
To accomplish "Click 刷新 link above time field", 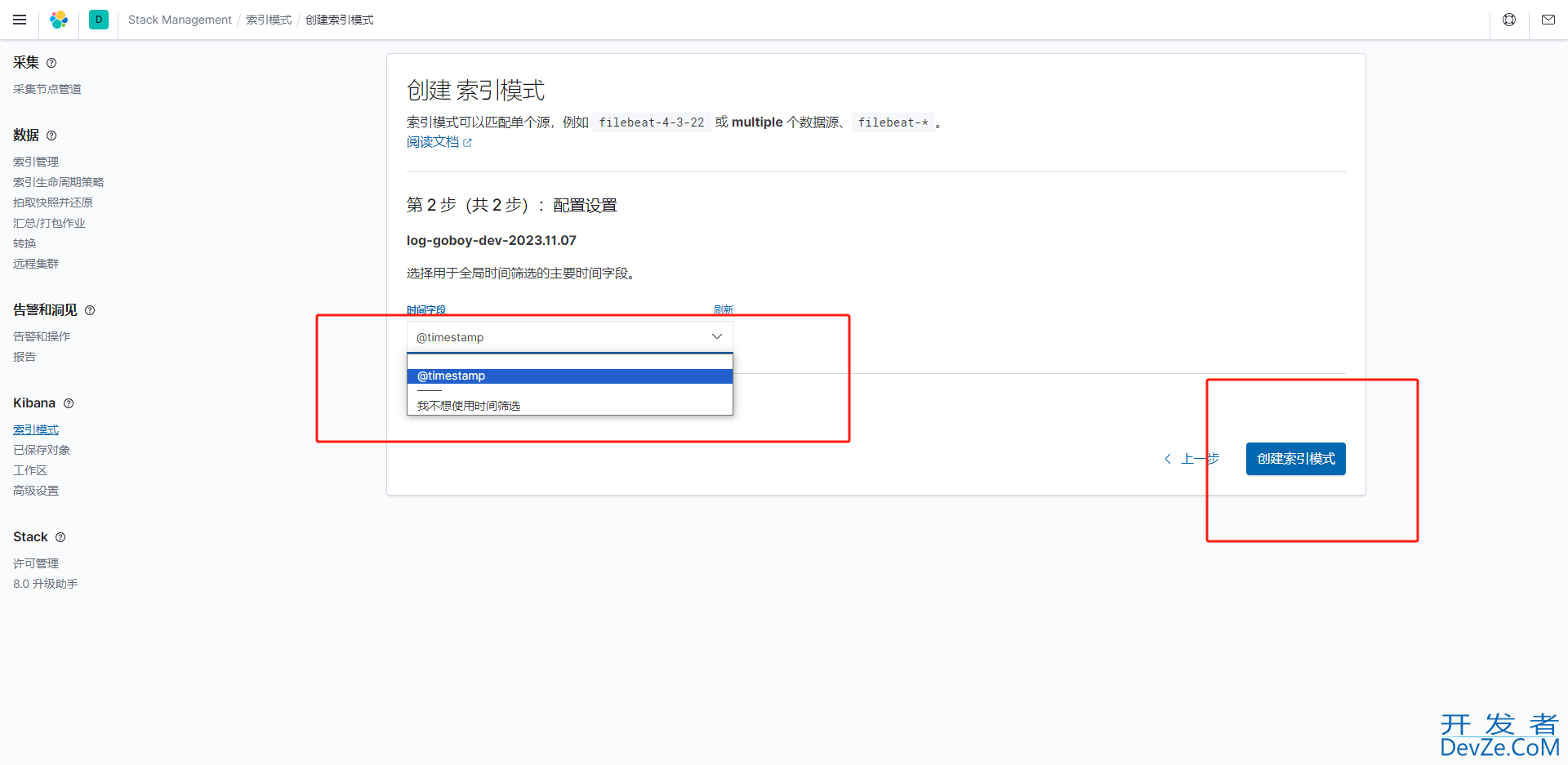I will pyautogui.click(x=724, y=310).
